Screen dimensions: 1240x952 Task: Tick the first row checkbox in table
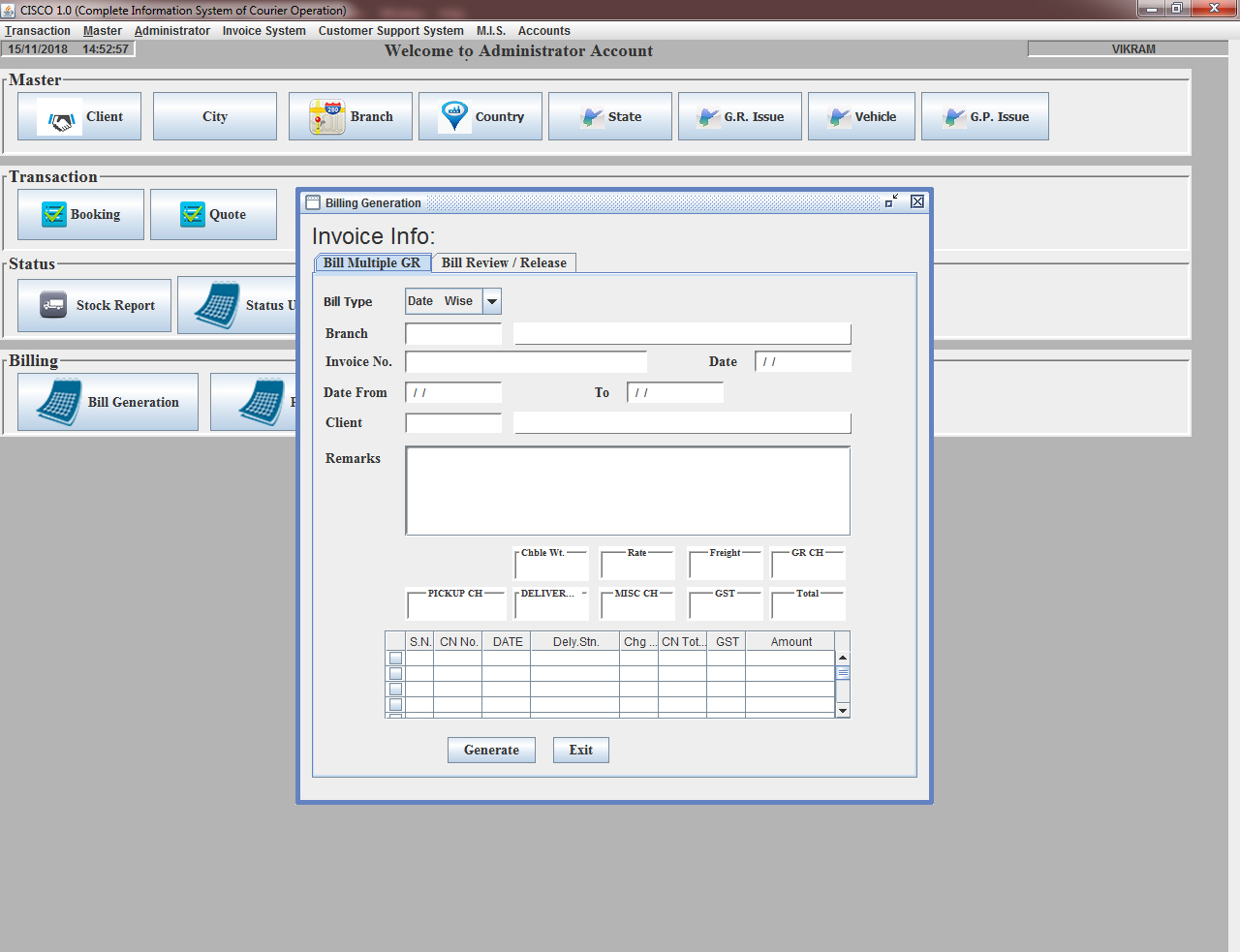pyautogui.click(x=395, y=659)
